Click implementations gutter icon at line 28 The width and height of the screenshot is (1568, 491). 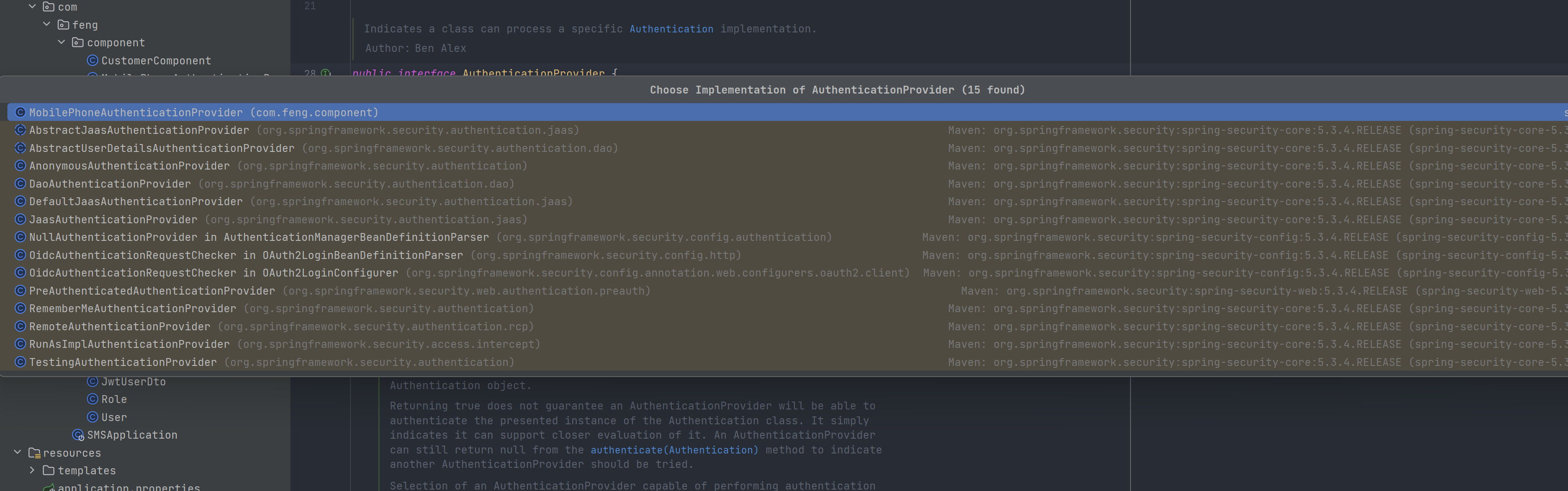[x=325, y=73]
